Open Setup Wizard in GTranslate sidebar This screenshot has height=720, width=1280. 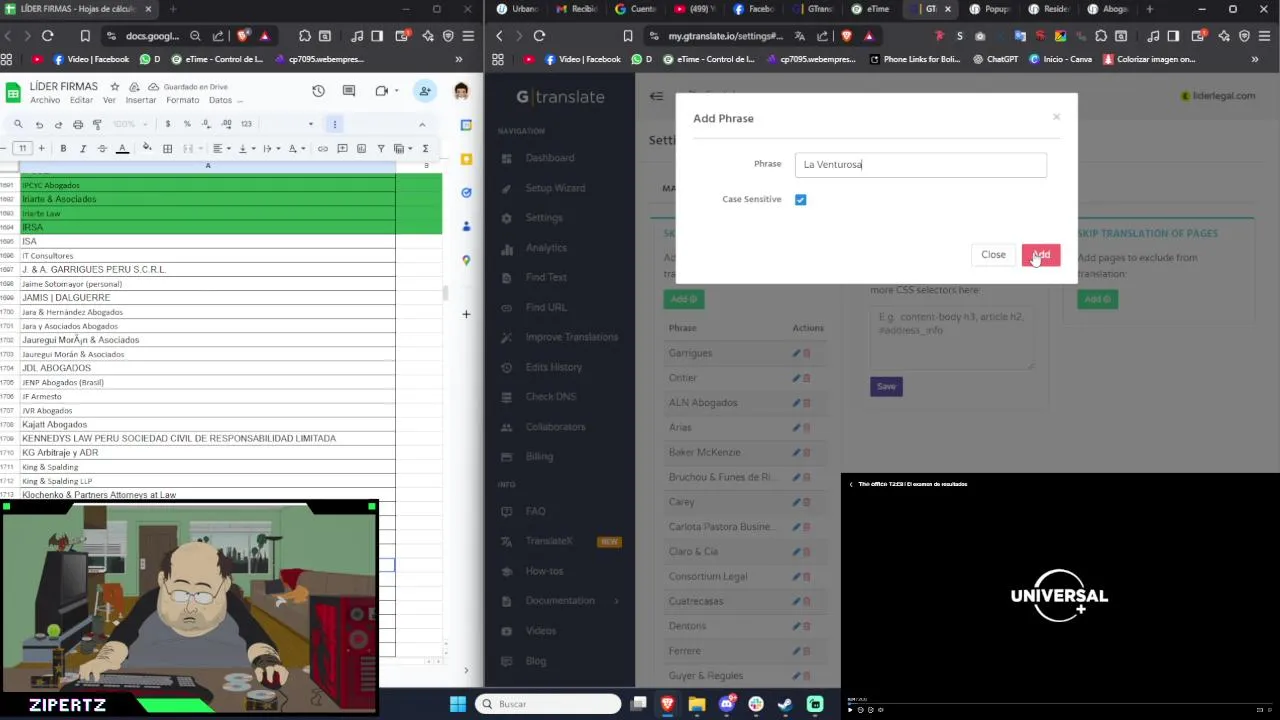click(555, 188)
